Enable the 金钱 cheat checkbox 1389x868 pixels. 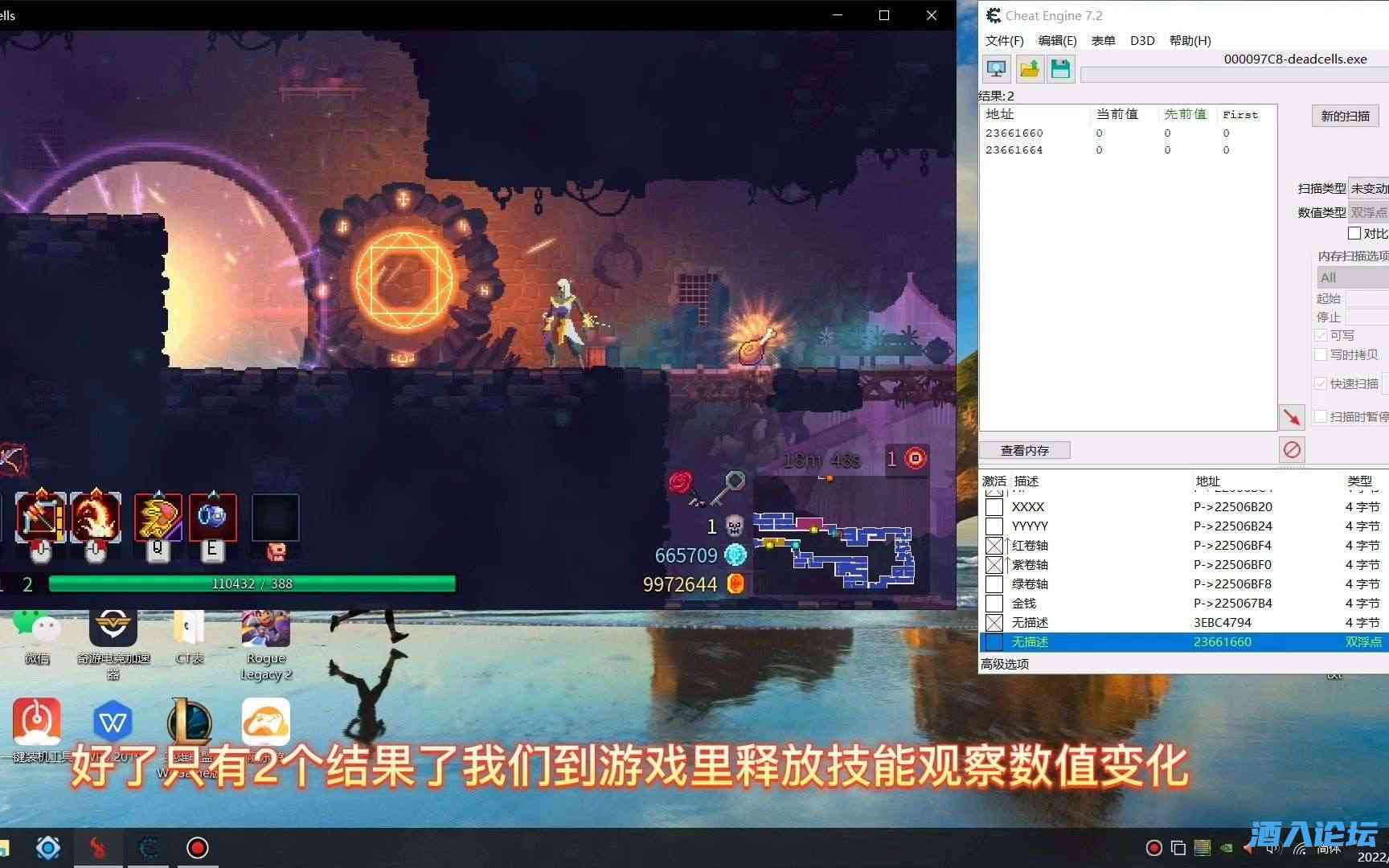click(x=993, y=603)
